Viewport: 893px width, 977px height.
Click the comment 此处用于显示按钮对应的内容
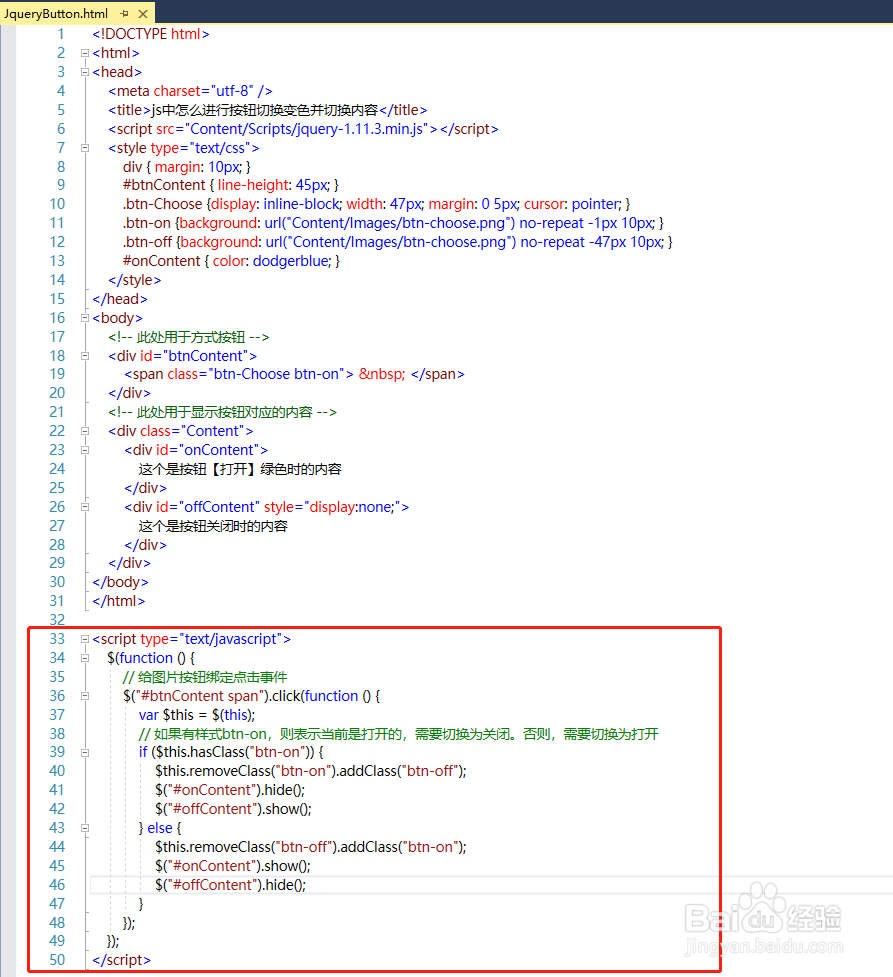coord(222,412)
